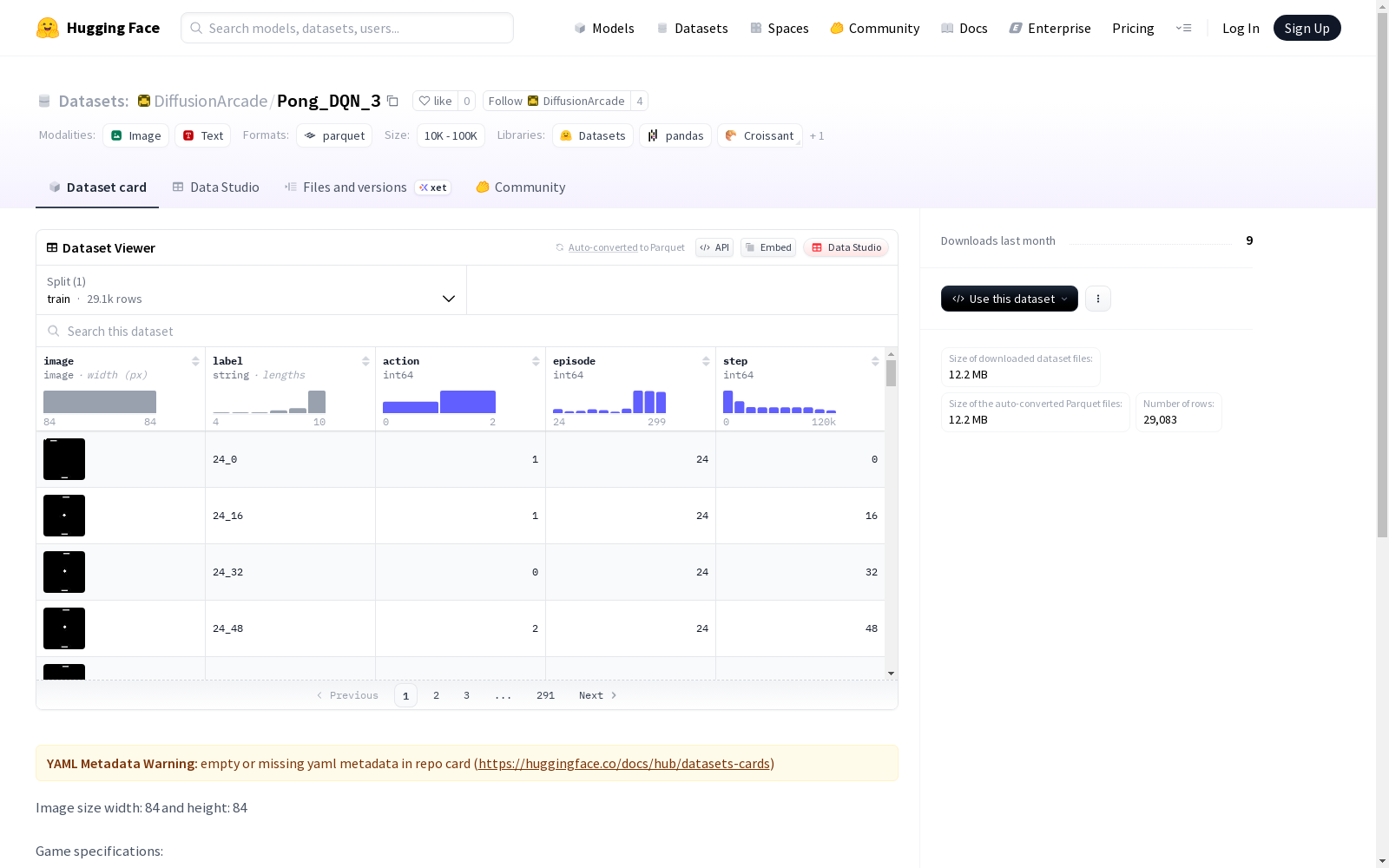Image resolution: width=1389 pixels, height=868 pixels.
Task: Sort the action column
Action: (536, 361)
